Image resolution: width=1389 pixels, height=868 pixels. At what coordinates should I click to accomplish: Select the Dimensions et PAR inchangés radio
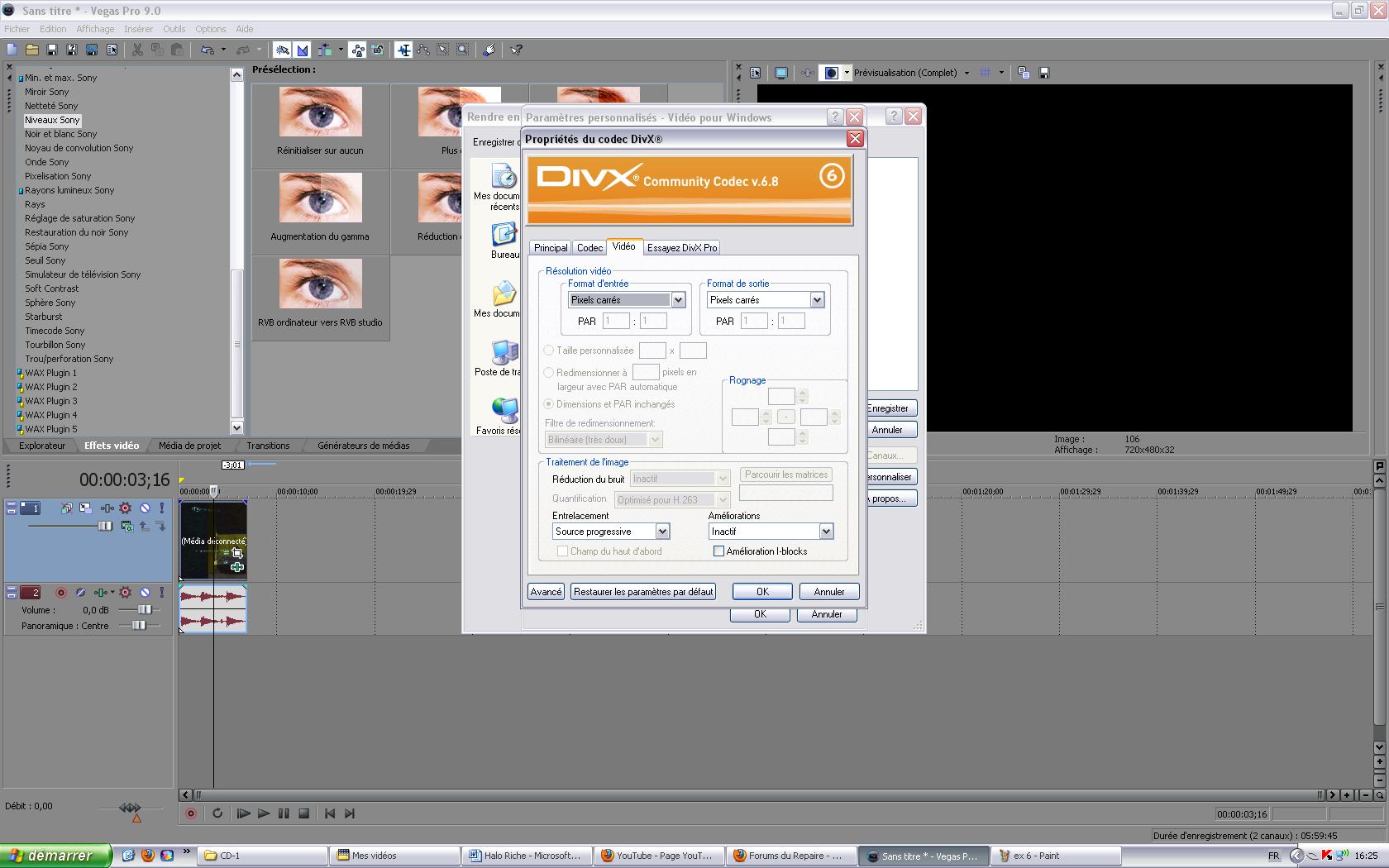(549, 404)
